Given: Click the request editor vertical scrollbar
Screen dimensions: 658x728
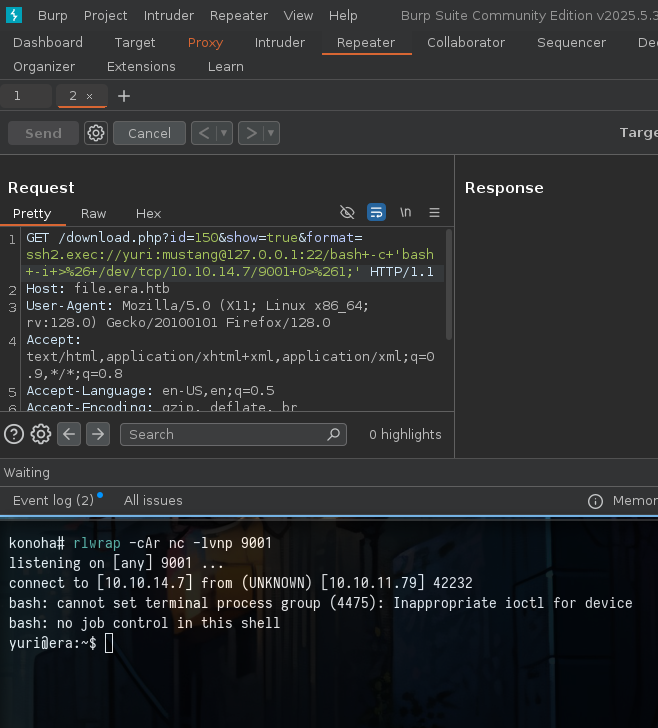Looking at the screenshot, I should pos(449,284).
